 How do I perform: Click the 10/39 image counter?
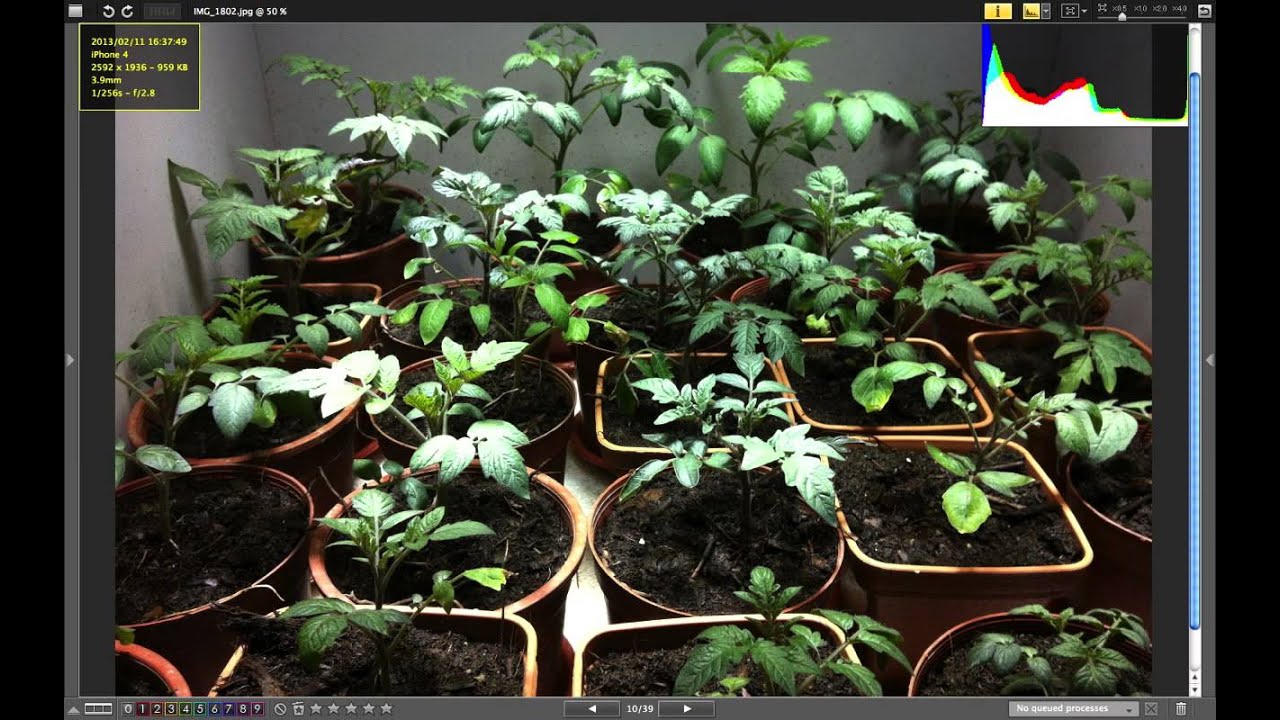[x=640, y=709]
